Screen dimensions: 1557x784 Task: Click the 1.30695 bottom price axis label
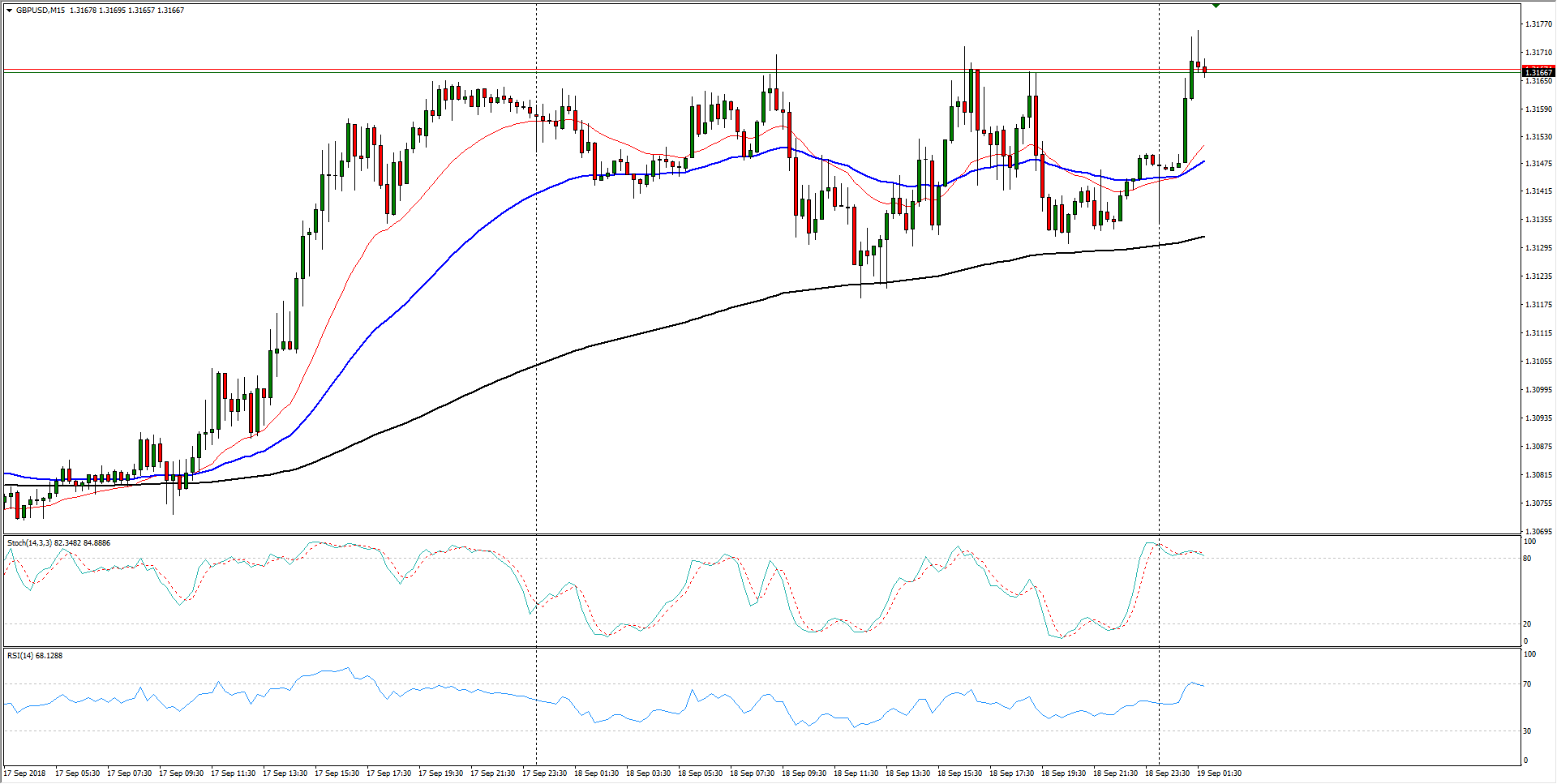(1538, 532)
